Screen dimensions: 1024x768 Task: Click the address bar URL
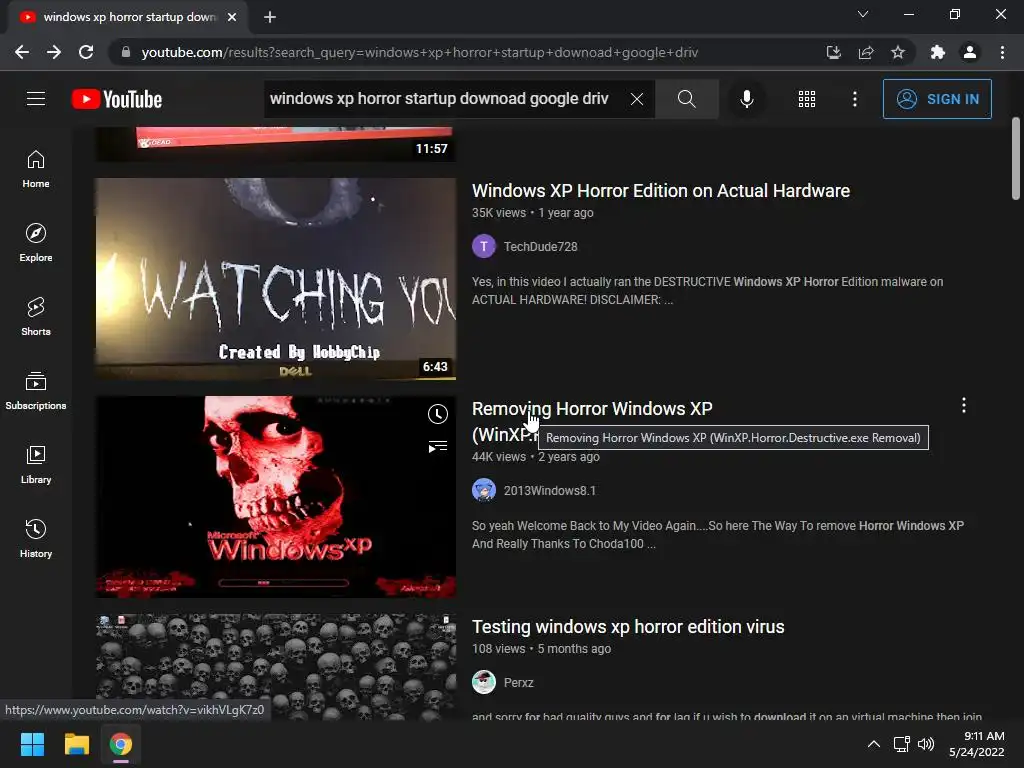(419, 52)
